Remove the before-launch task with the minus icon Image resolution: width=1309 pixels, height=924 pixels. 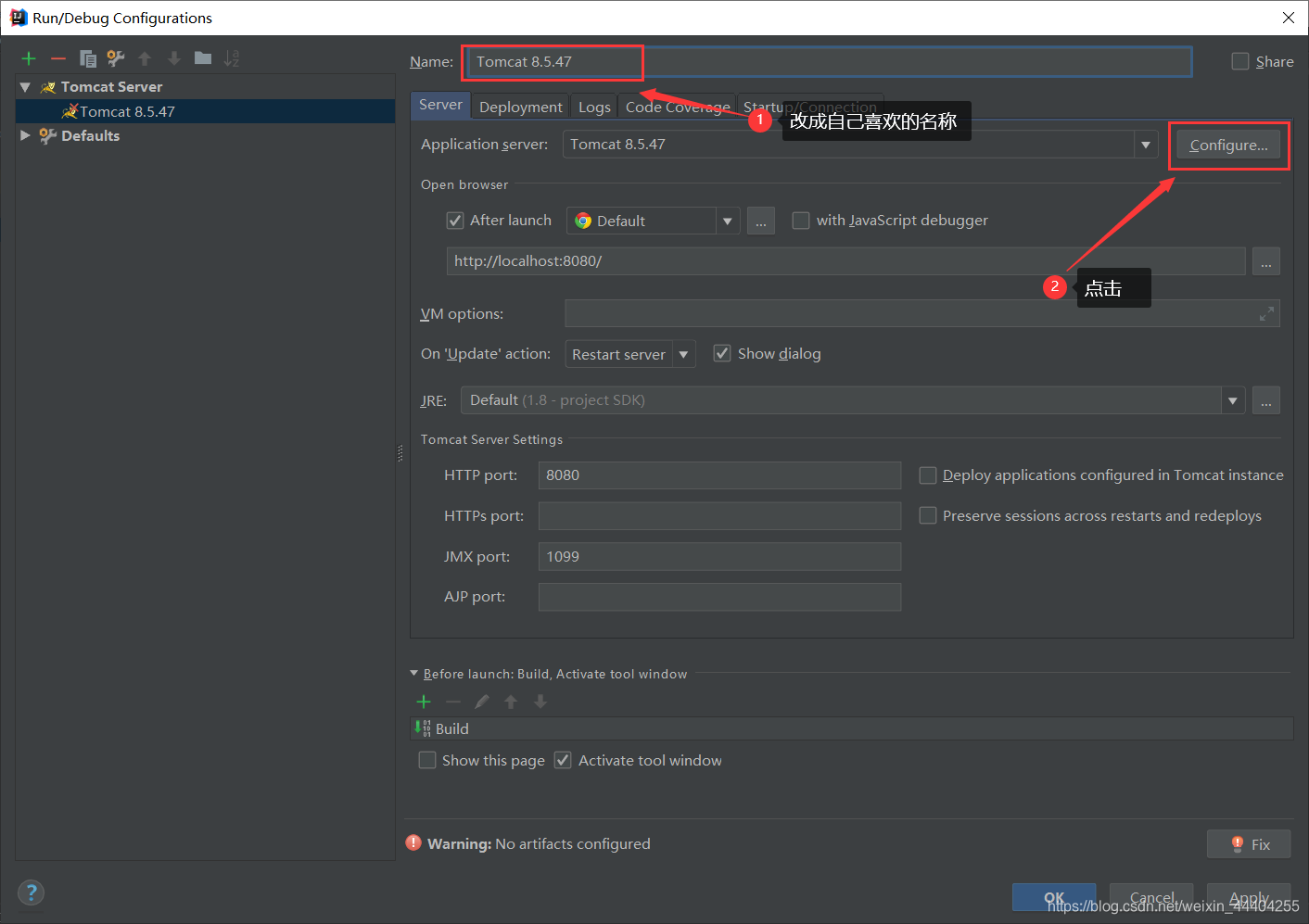(x=453, y=702)
